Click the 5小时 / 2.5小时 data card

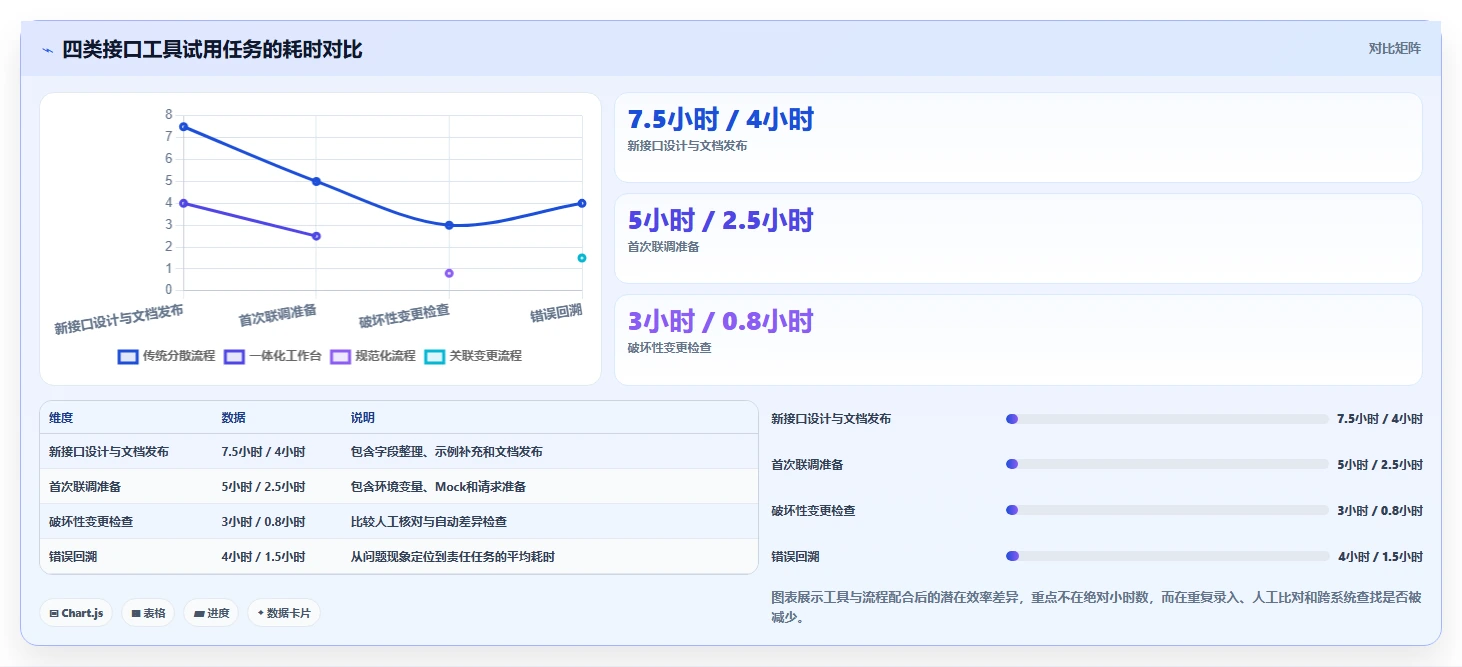[1018, 238]
